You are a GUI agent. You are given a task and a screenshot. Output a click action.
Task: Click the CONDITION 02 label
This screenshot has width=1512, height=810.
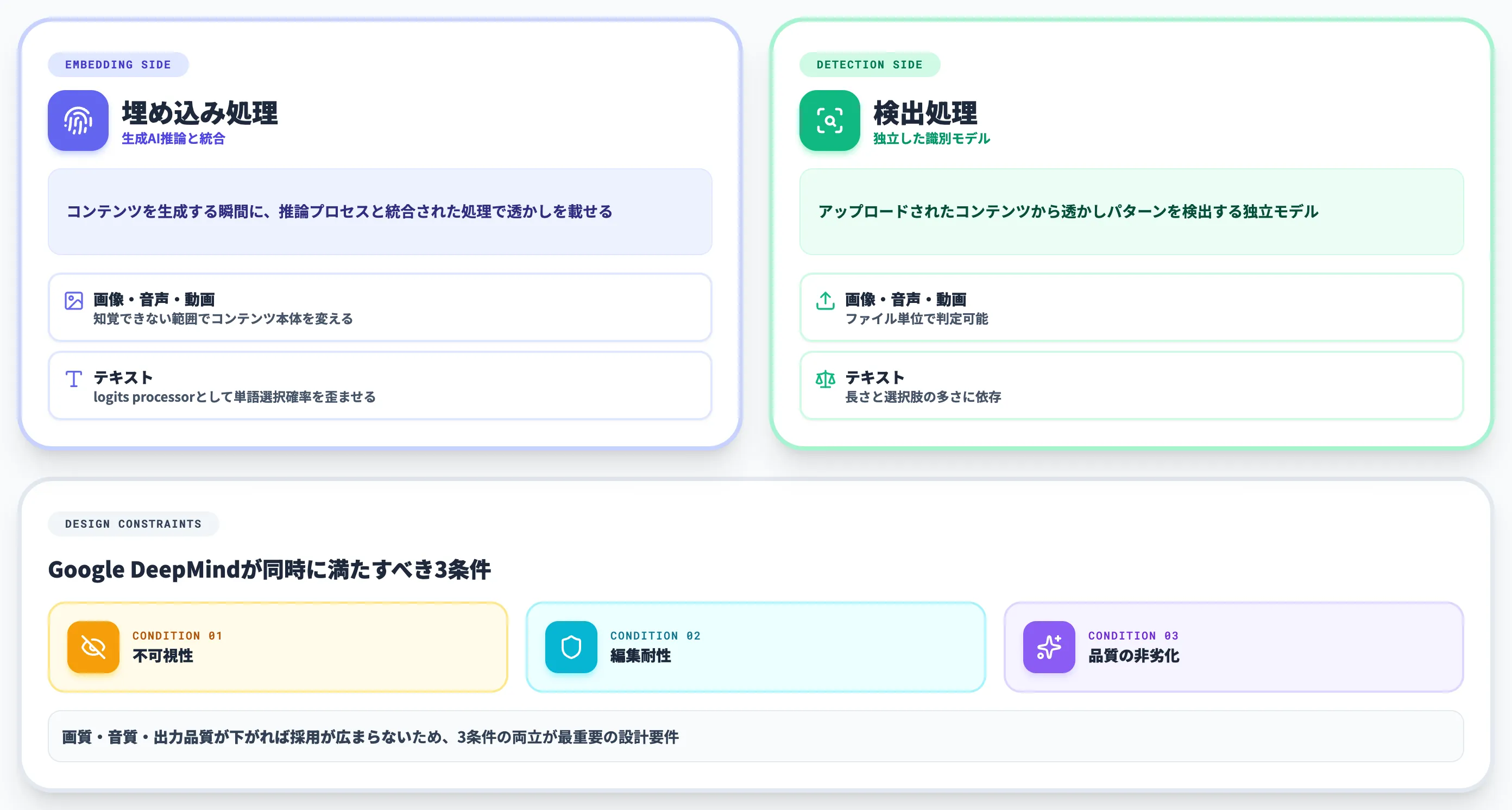click(655, 635)
